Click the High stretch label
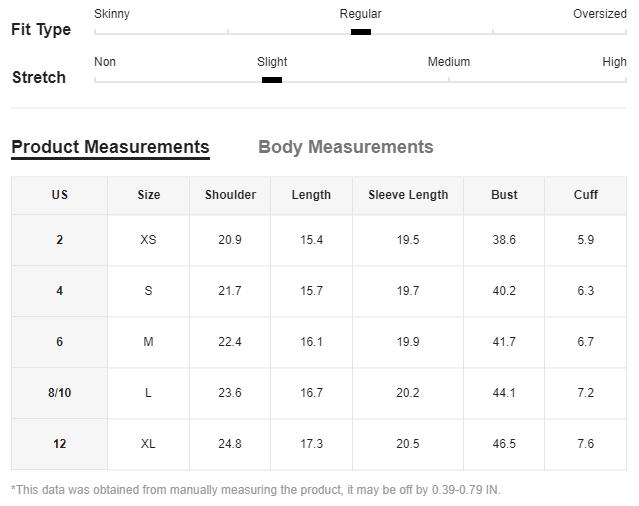 coord(614,62)
